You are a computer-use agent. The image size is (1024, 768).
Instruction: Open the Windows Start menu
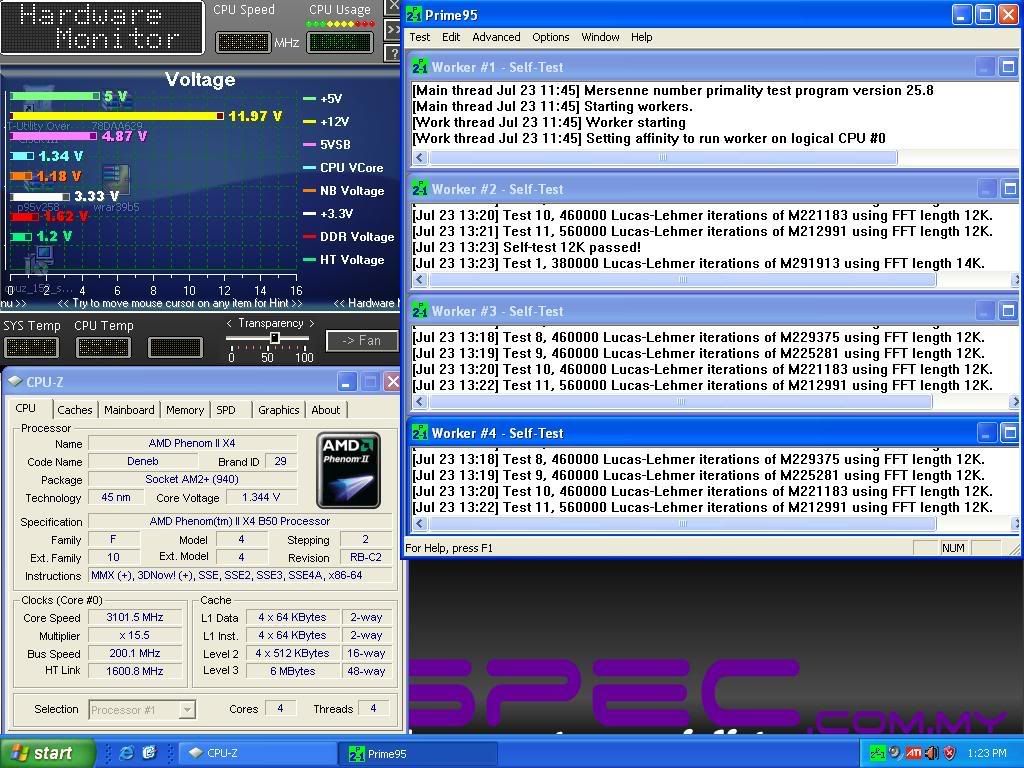46,753
